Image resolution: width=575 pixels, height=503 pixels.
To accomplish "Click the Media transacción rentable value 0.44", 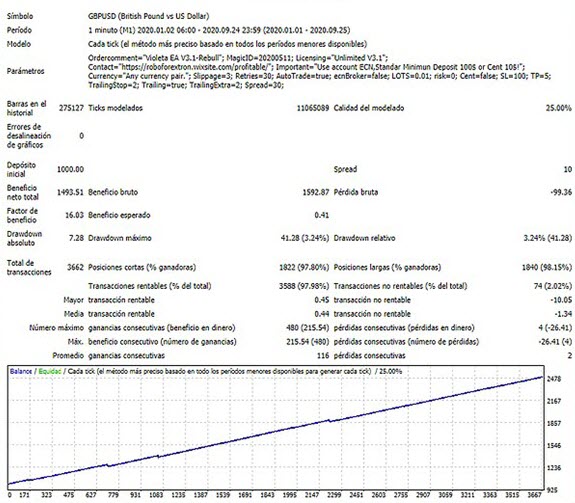I will (322, 314).
